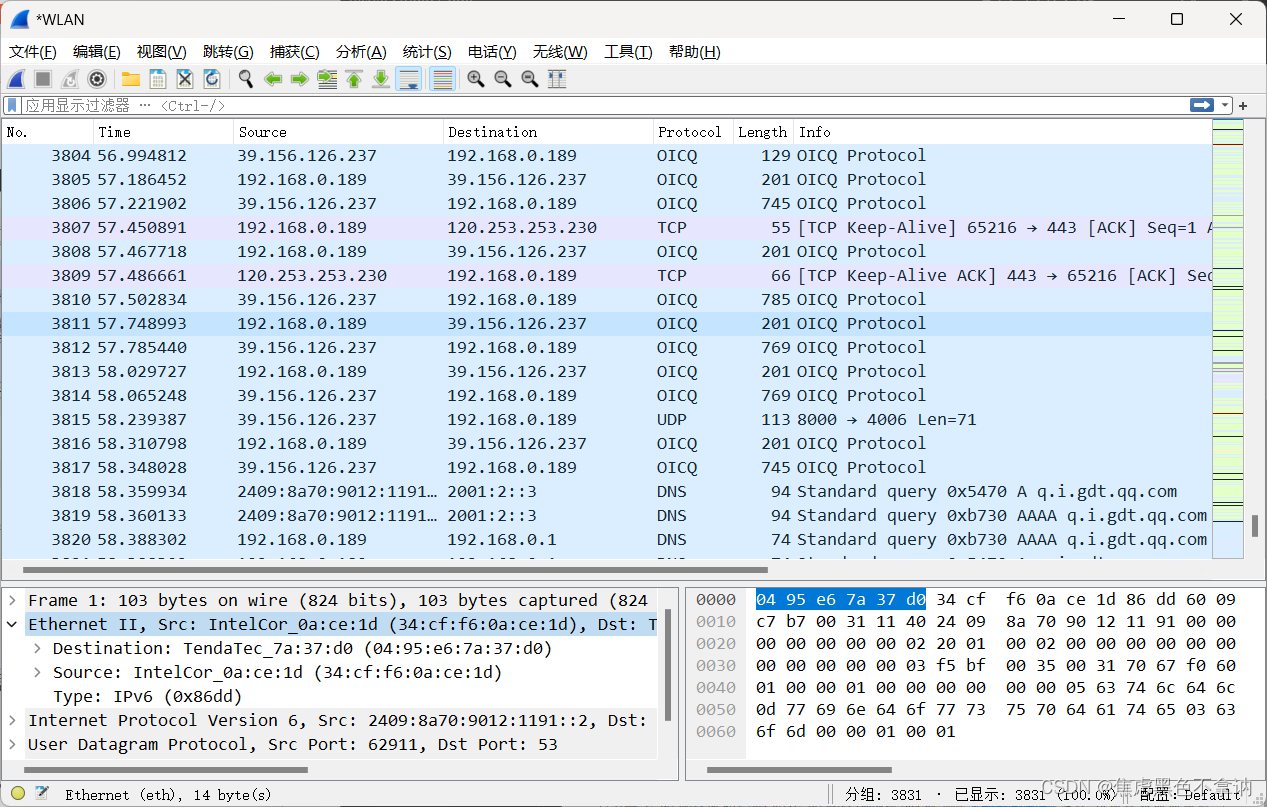1267x807 pixels.
Task: Open display filter history dropdown
Action: click(1225, 105)
